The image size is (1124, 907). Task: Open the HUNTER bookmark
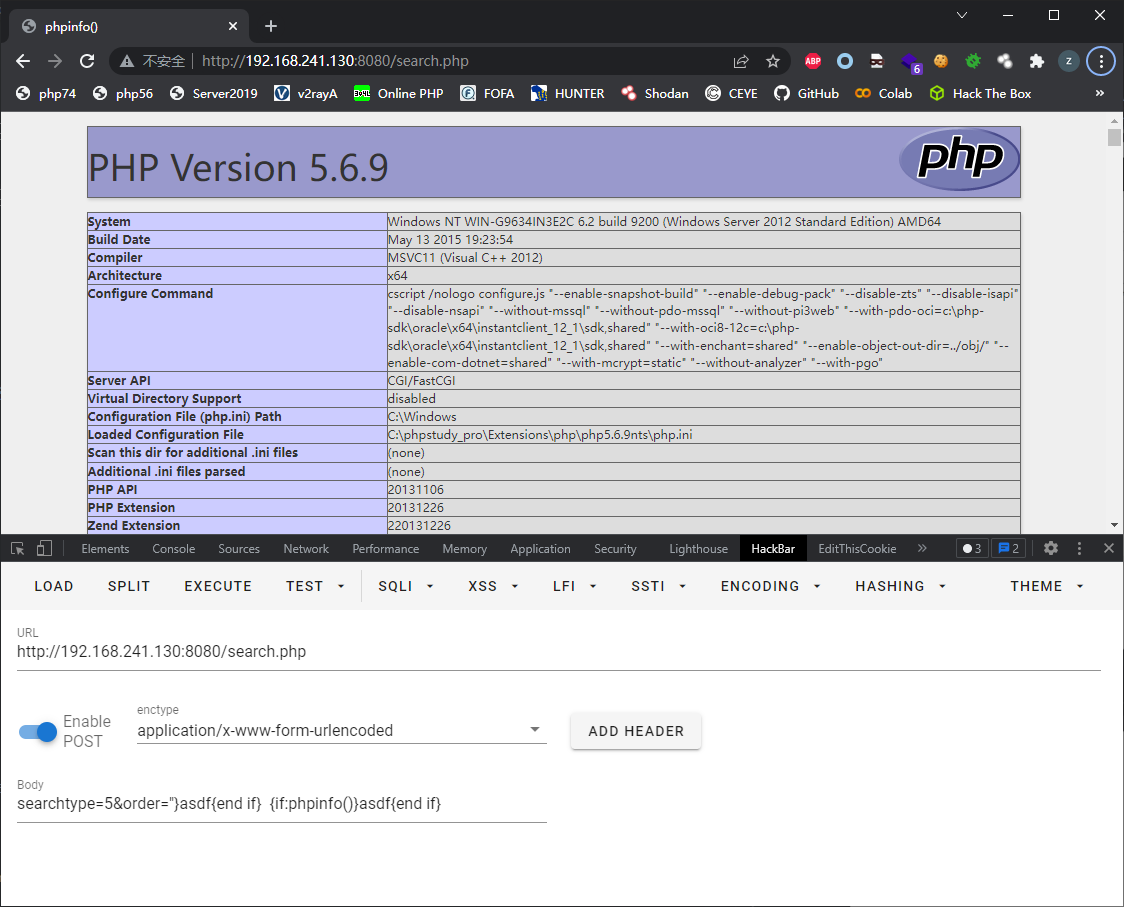tap(568, 93)
